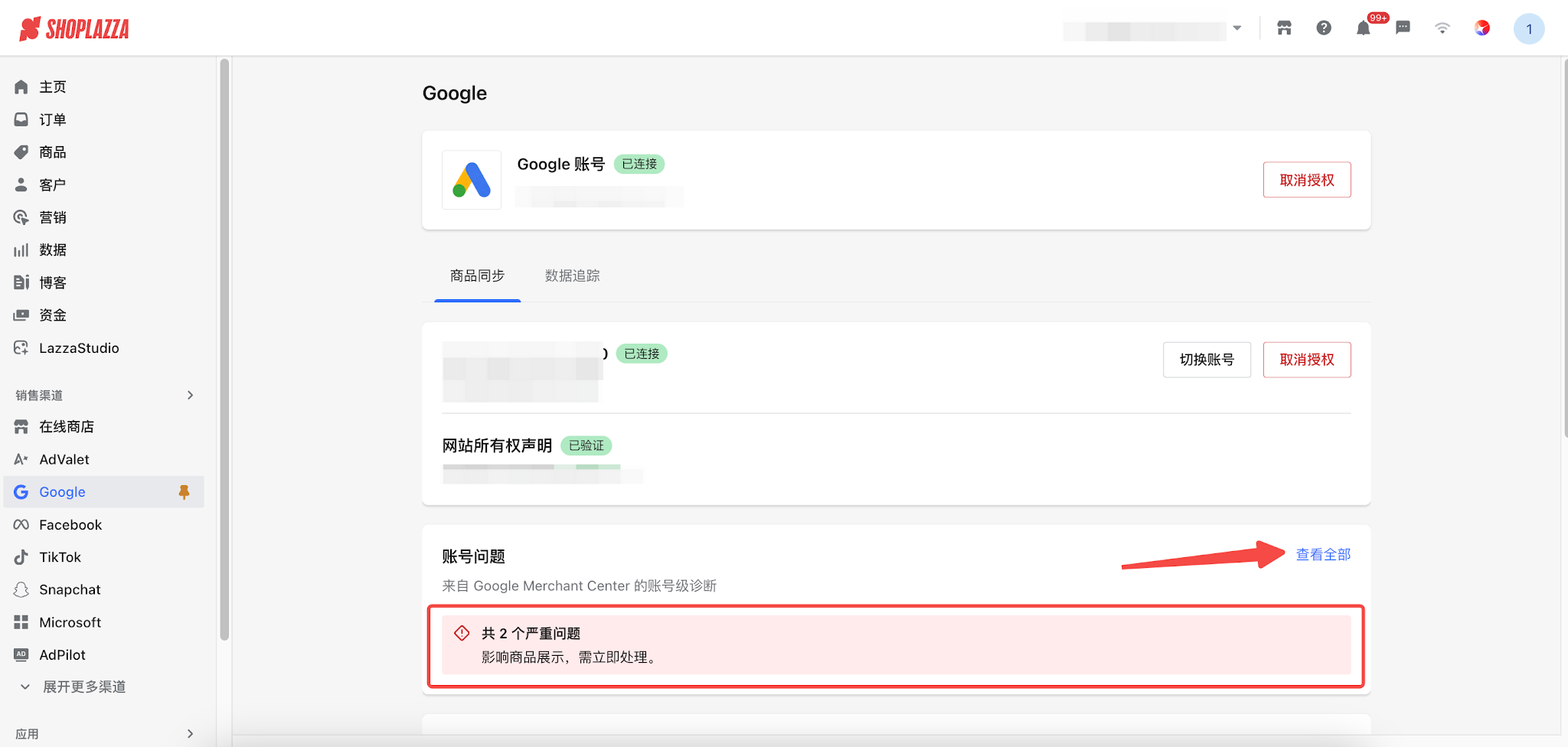
Task: Click the Google Ads logo thumbnail
Action: click(472, 180)
